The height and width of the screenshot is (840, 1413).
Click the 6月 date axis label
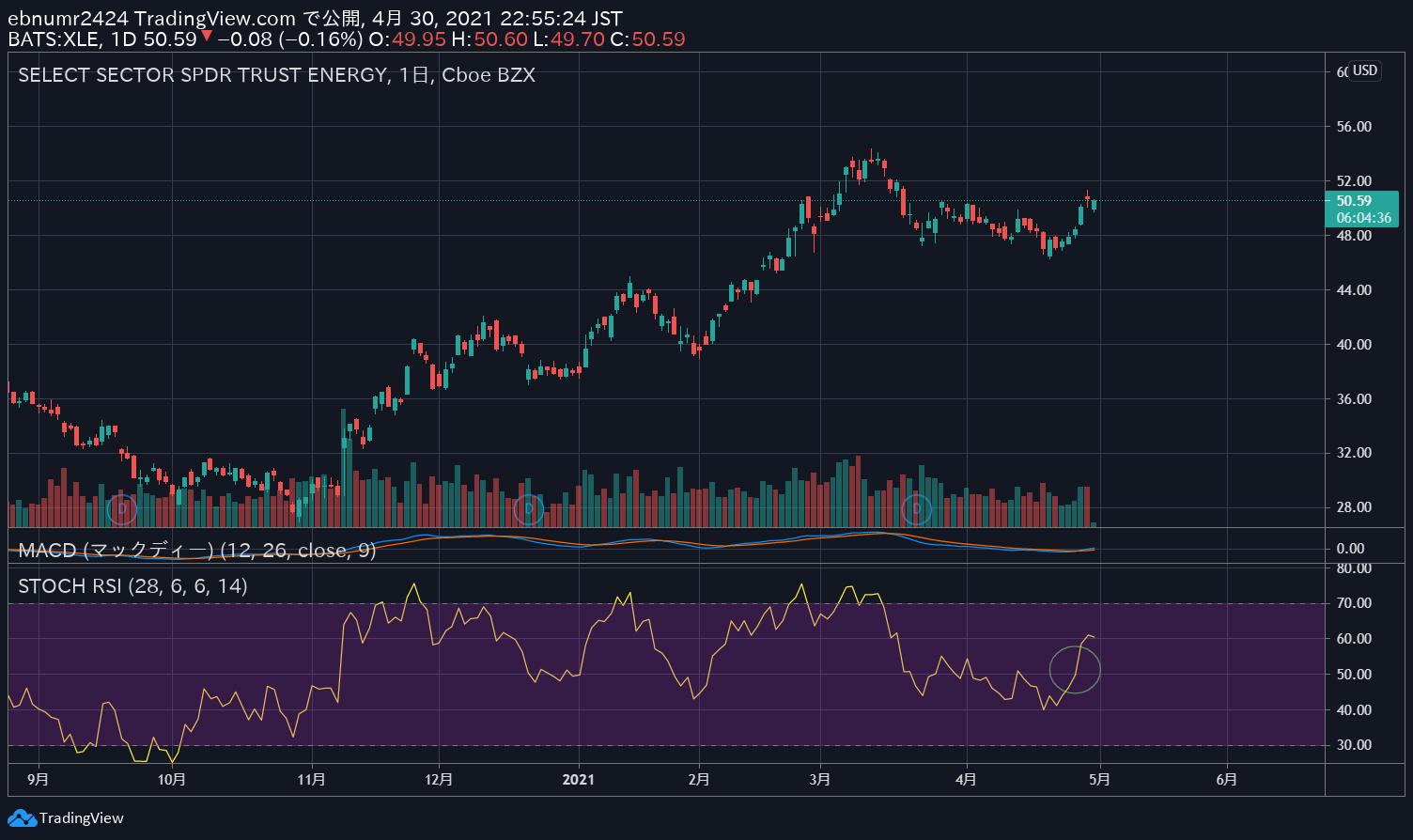(1226, 780)
